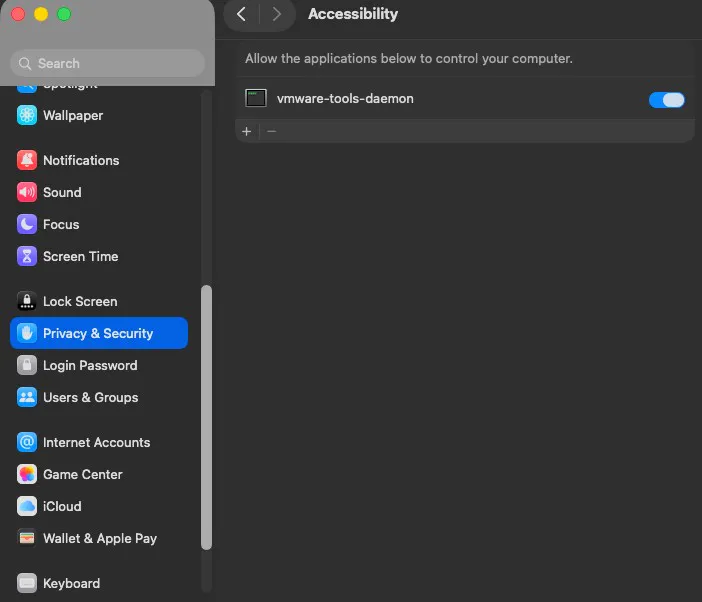
Task: Click the Wallpaper icon in sidebar
Action: tap(27, 115)
